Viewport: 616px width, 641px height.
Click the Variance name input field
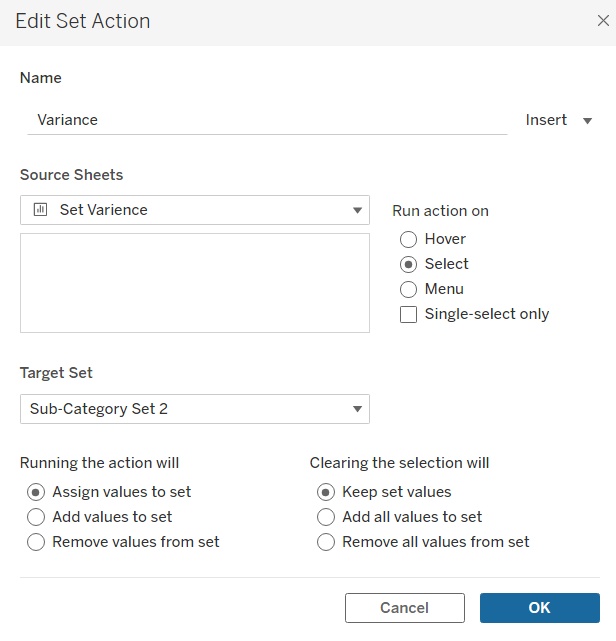point(267,120)
